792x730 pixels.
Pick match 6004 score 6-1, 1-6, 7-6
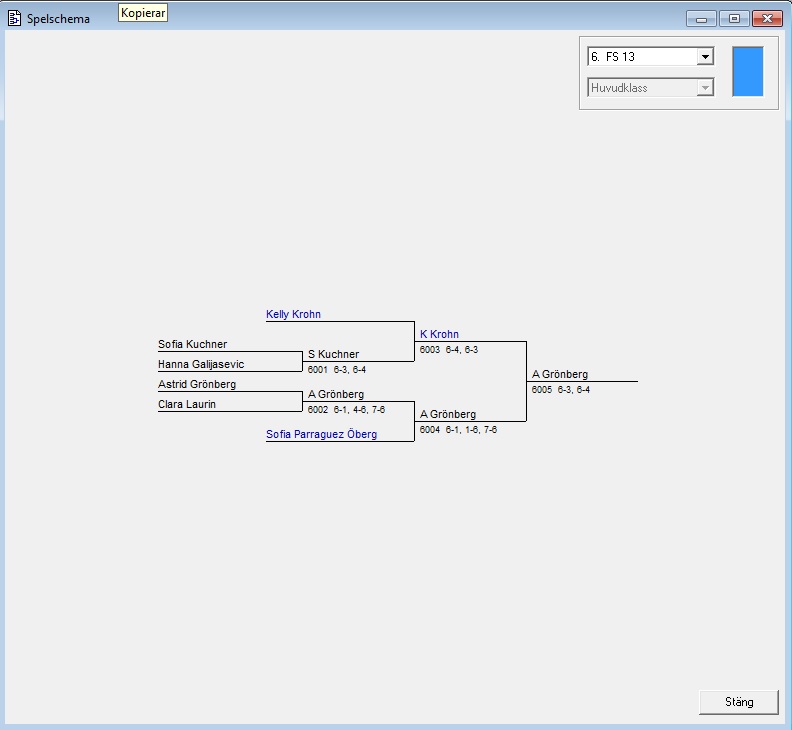click(457, 429)
